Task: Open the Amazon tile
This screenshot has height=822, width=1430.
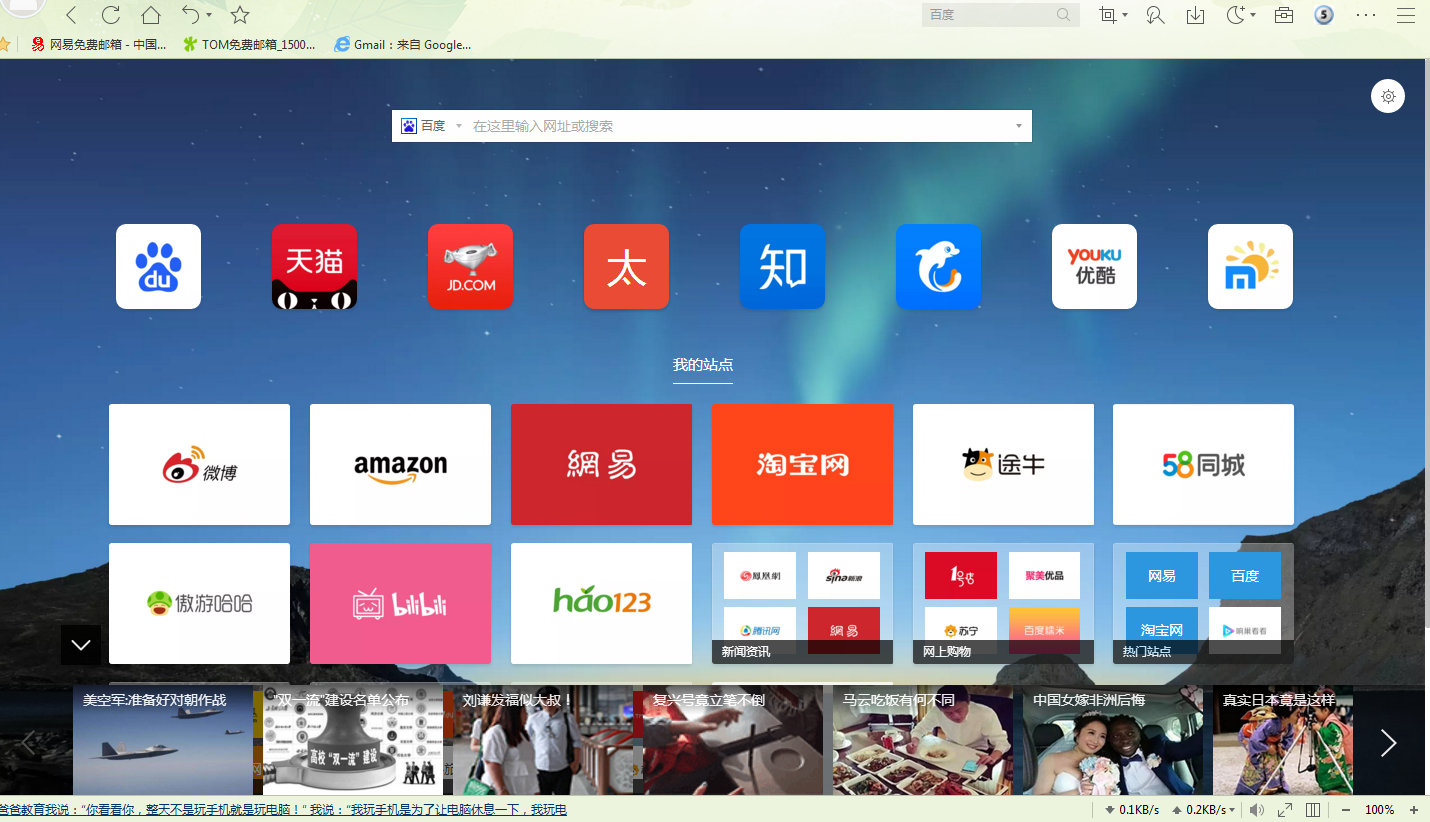Action: [x=400, y=464]
